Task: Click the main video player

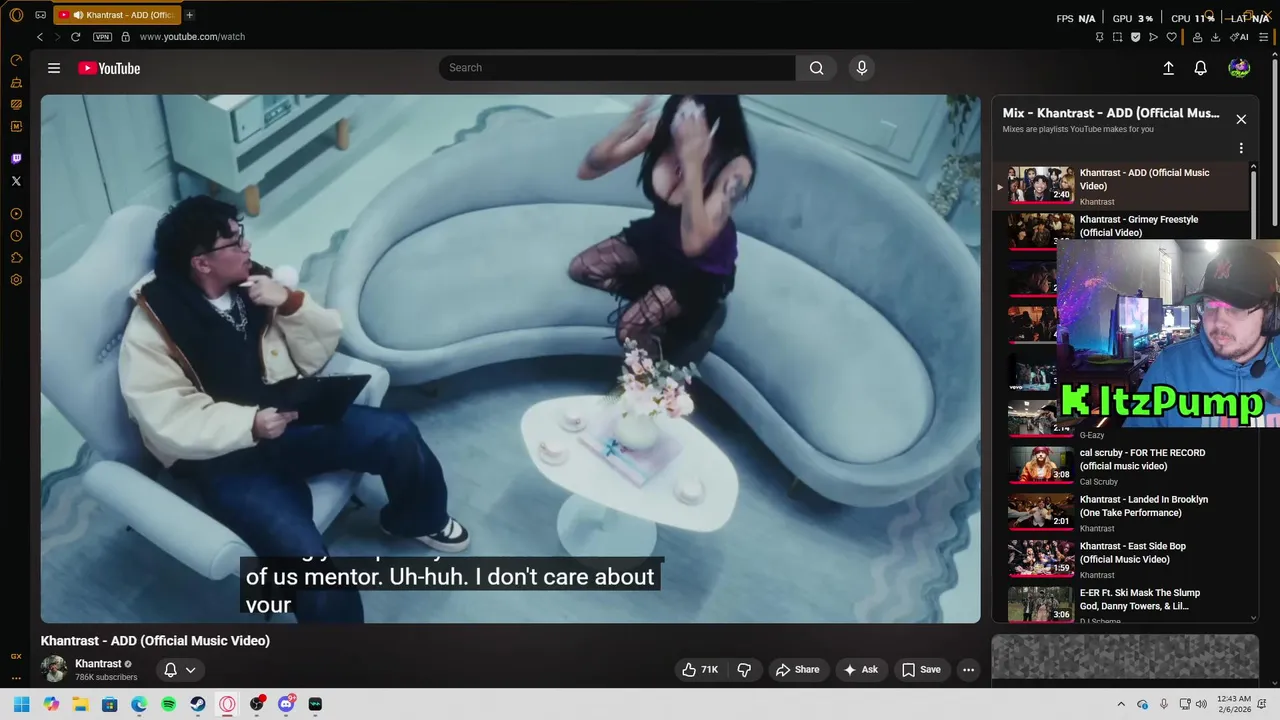Action: click(x=510, y=359)
